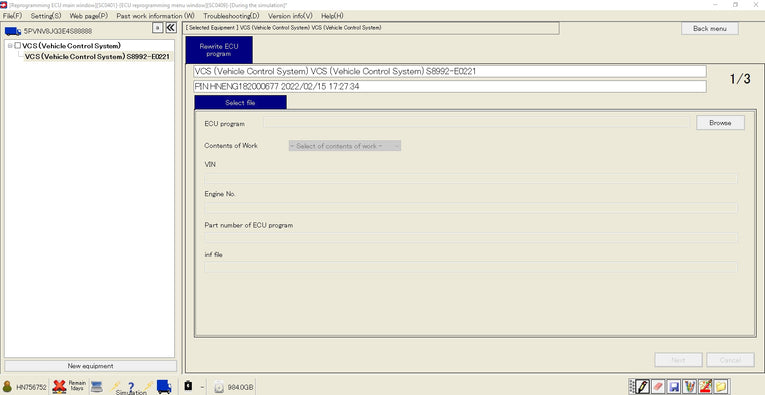Viewport: 765px width, 395px height.
Task: Click the 'inf file' label
Action: 213,255
